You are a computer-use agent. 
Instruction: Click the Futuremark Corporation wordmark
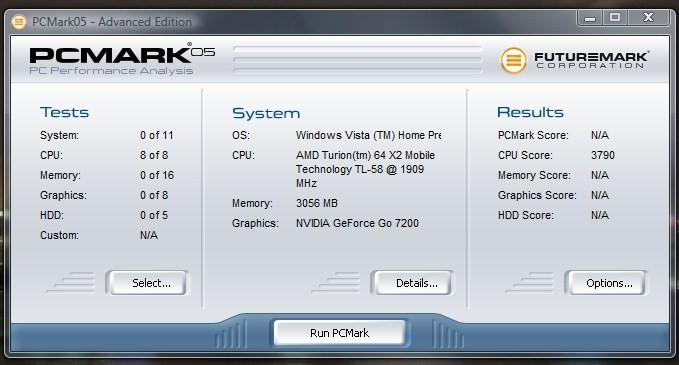click(591, 60)
